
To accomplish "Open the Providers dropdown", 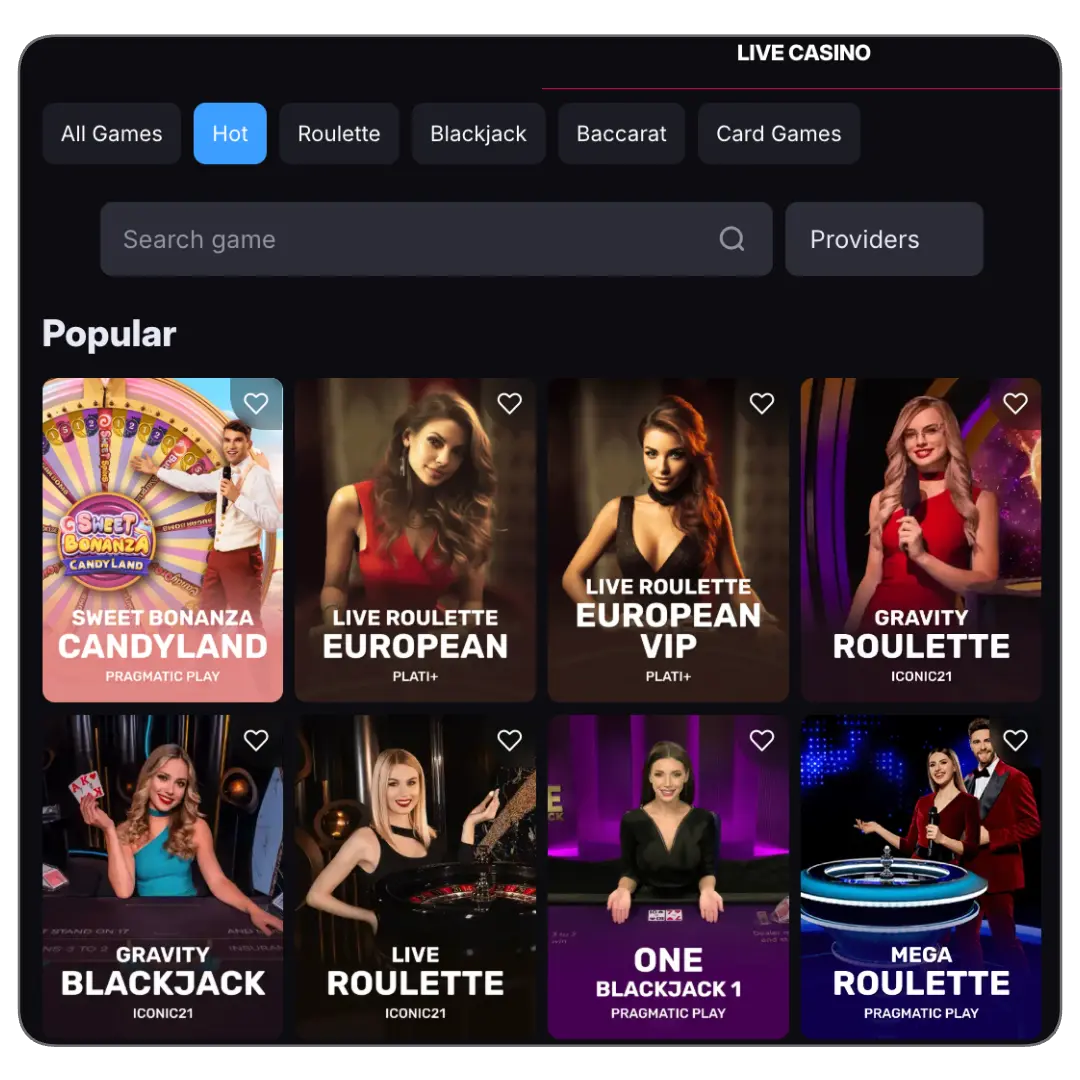I will 884,238.
